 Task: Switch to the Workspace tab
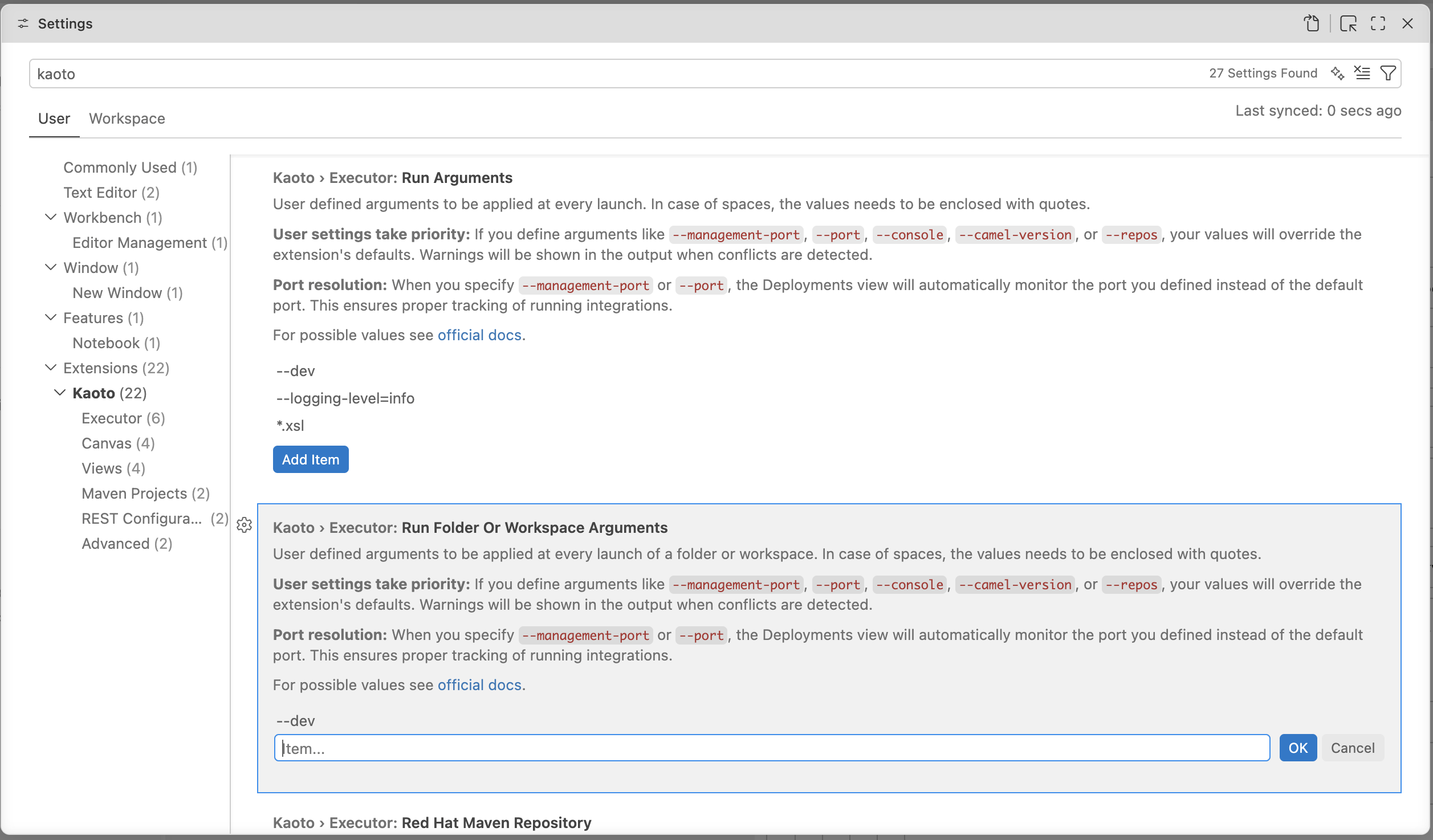(127, 119)
